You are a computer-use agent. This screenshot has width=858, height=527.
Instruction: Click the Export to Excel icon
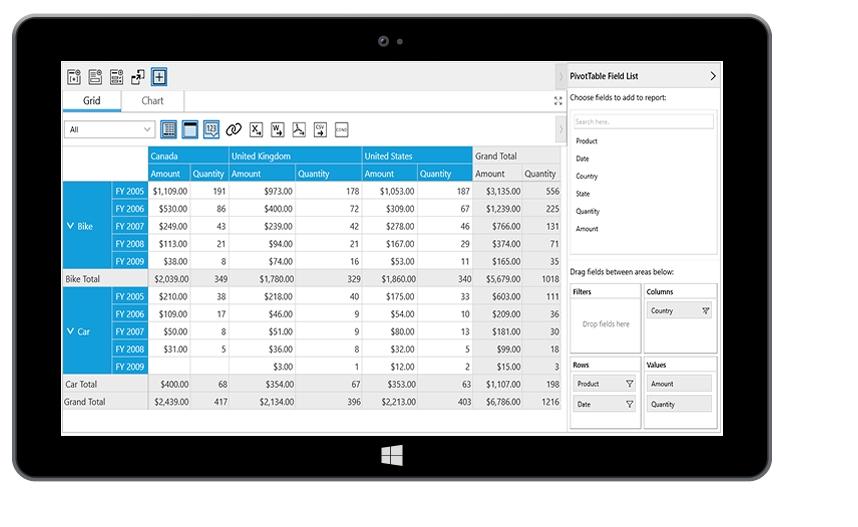(256, 129)
